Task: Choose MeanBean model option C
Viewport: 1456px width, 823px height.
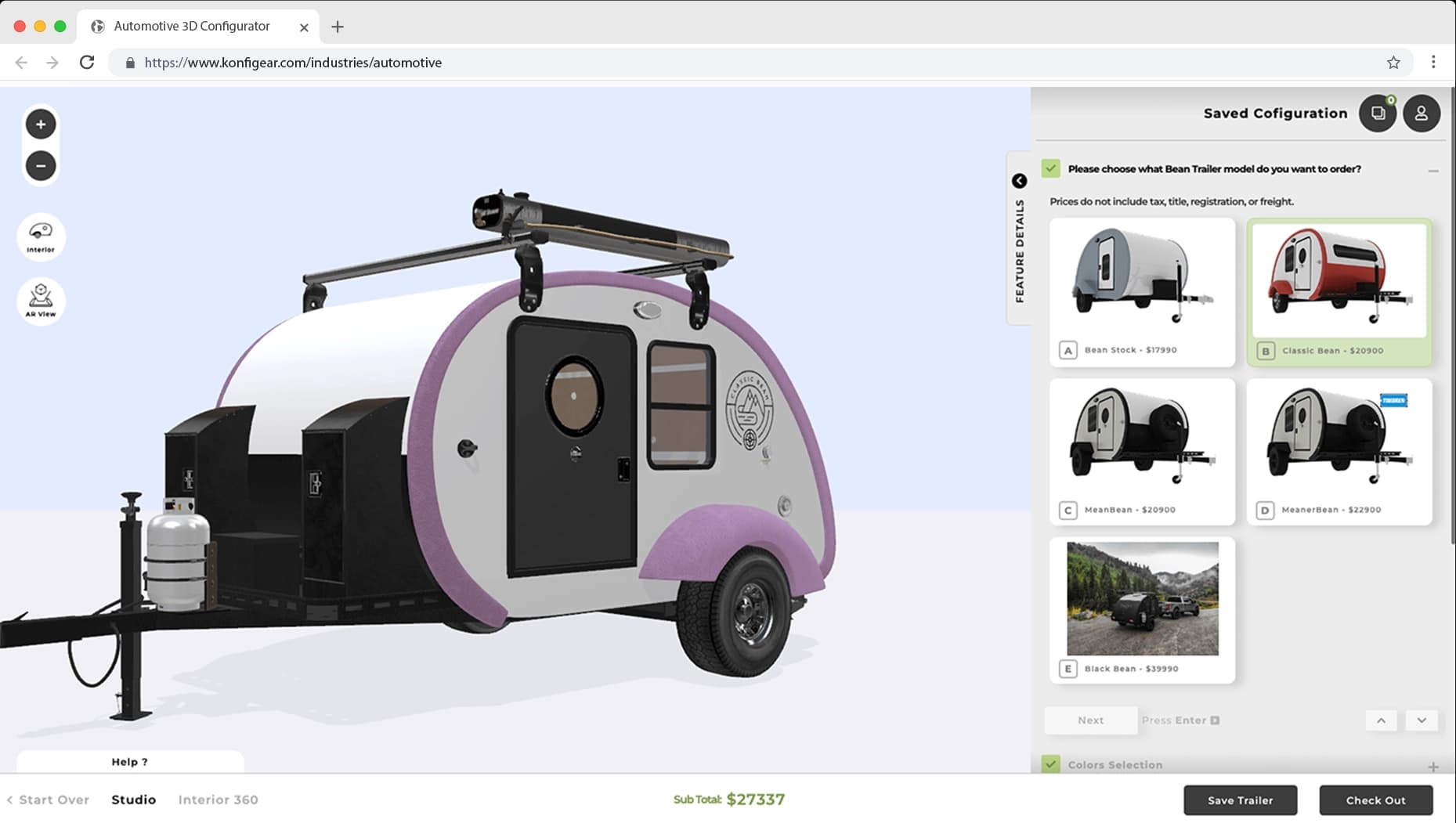Action: point(1142,451)
